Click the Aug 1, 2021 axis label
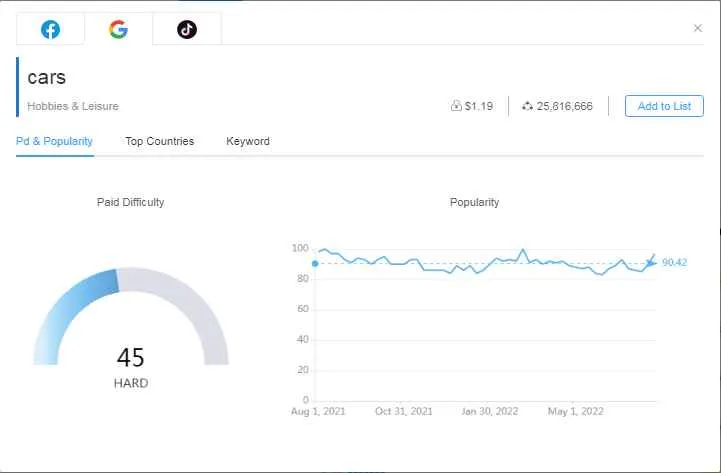 318,411
